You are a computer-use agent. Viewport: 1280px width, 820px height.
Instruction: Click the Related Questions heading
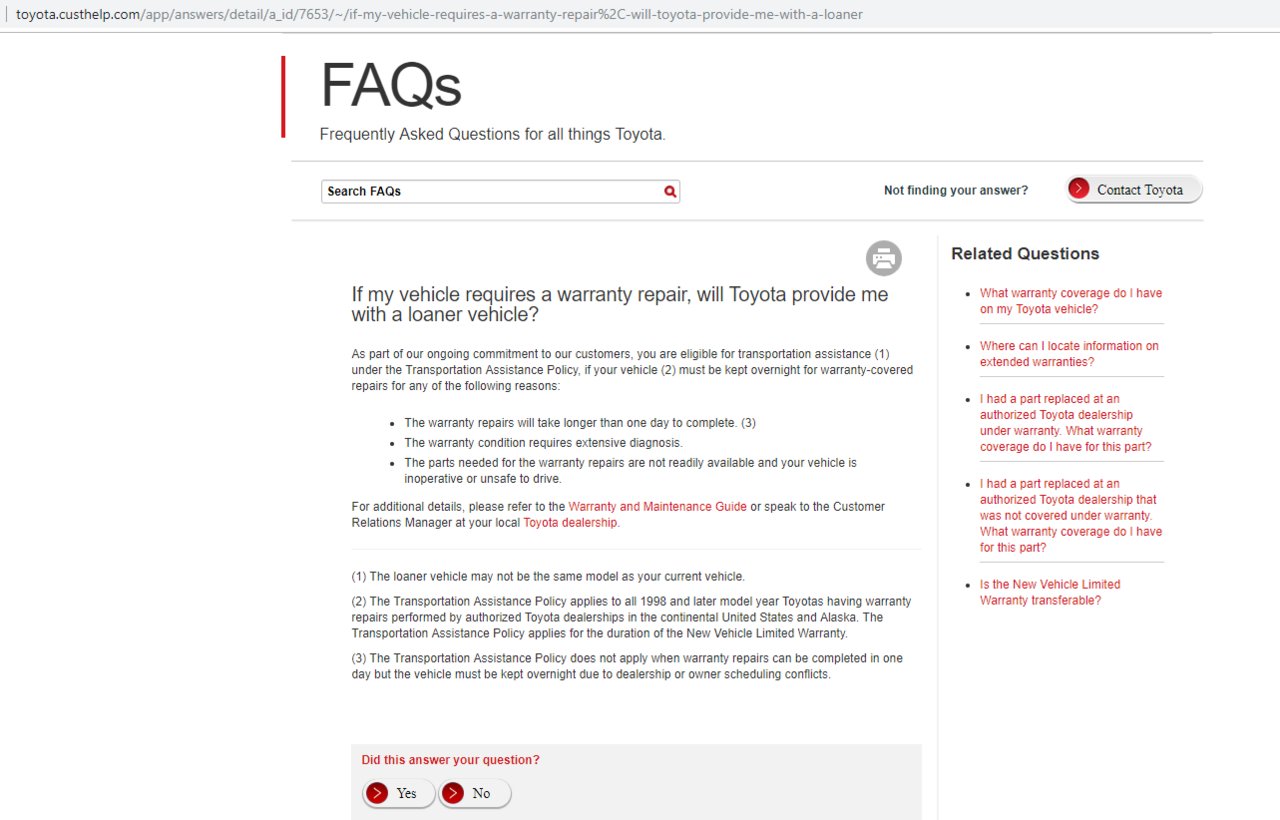(x=1025, y=254)
